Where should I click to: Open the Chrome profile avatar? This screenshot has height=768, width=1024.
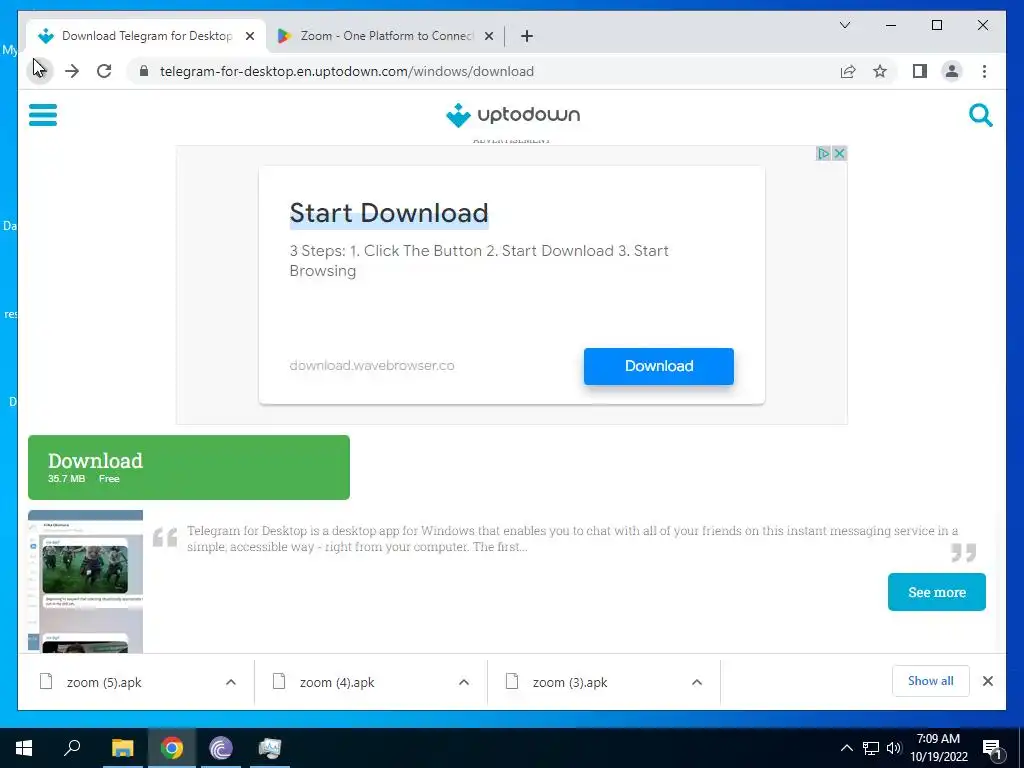(x=952, y=71)
